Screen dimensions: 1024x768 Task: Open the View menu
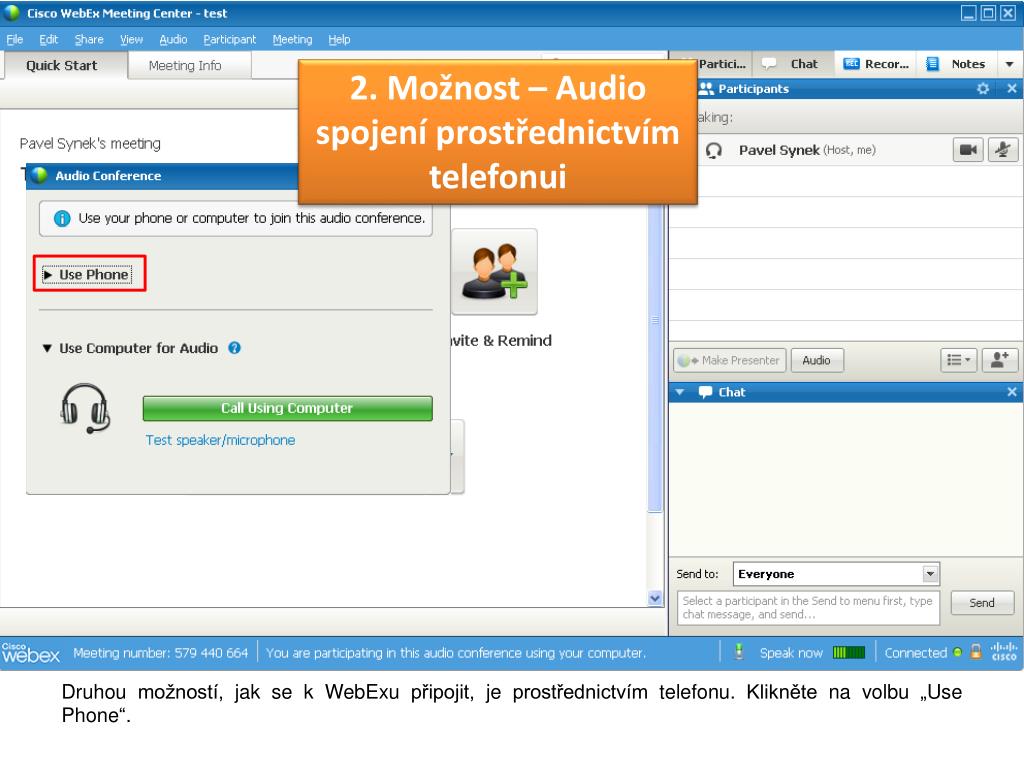131,40
